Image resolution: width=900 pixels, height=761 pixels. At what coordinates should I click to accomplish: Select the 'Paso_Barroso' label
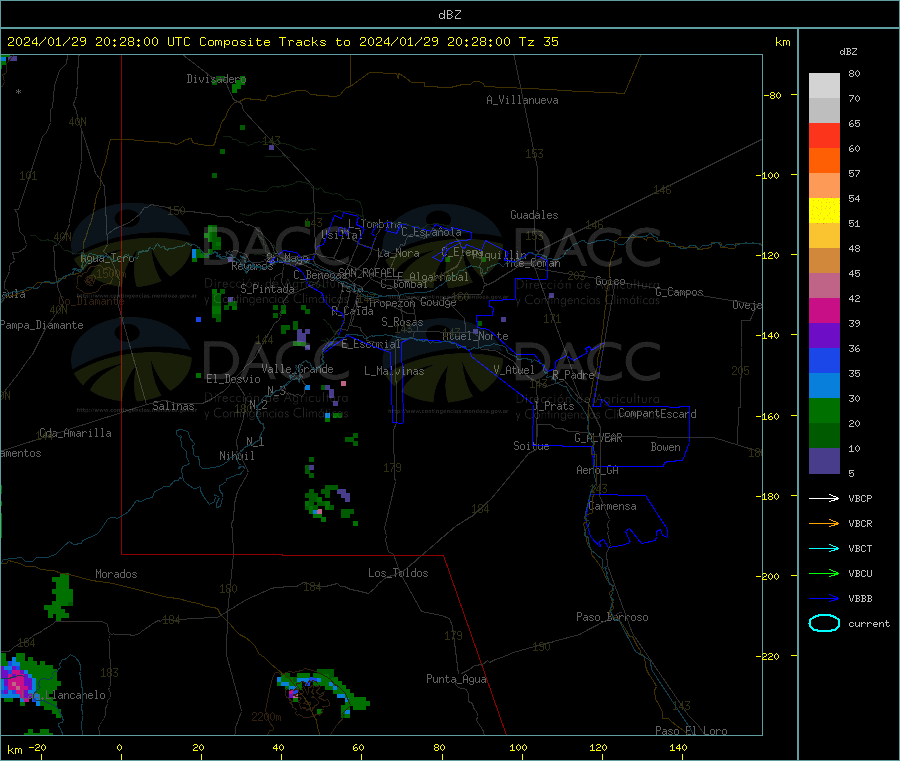point(612,618)
